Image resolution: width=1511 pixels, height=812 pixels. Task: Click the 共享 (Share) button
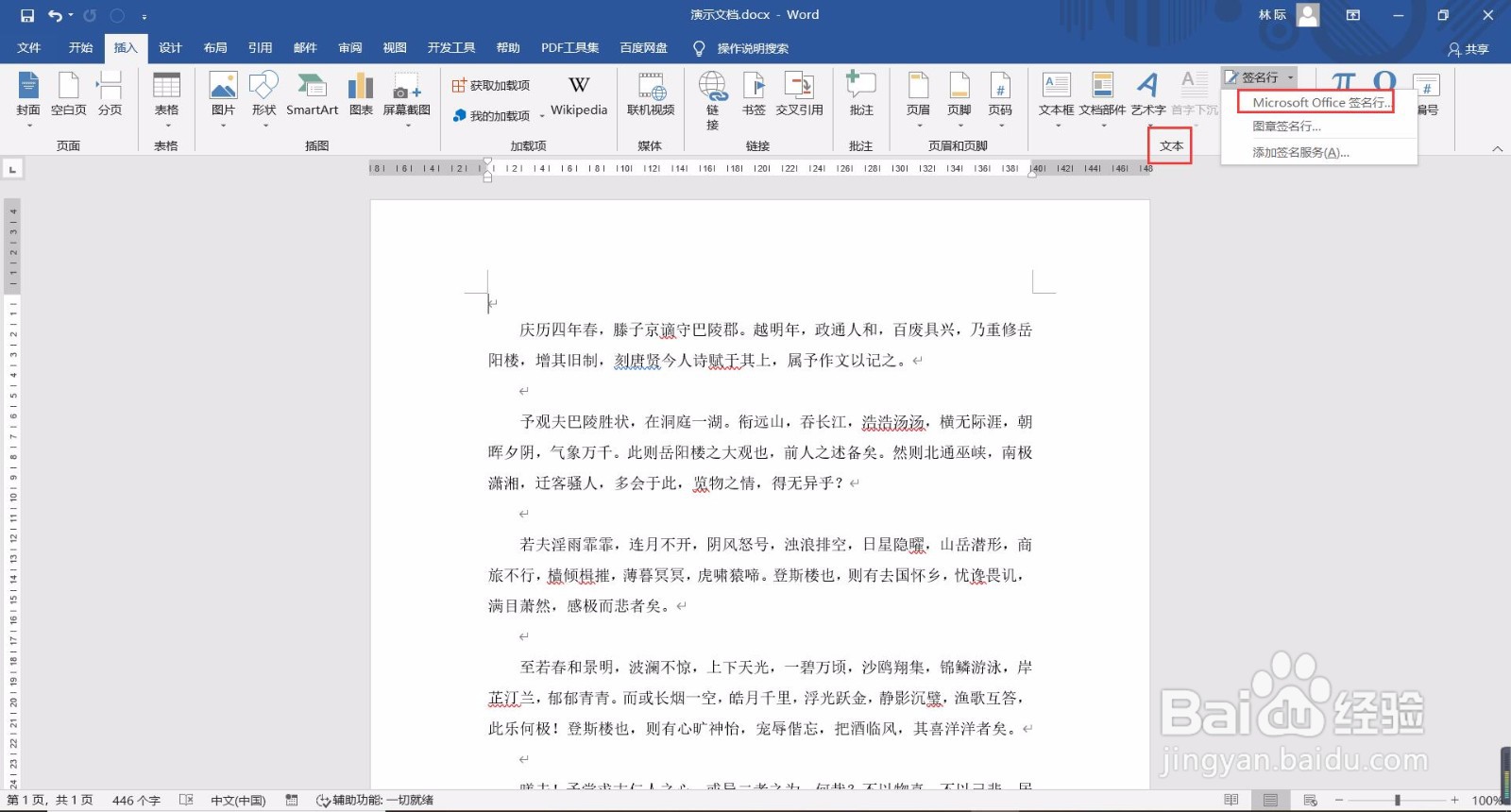(1469, 49)
